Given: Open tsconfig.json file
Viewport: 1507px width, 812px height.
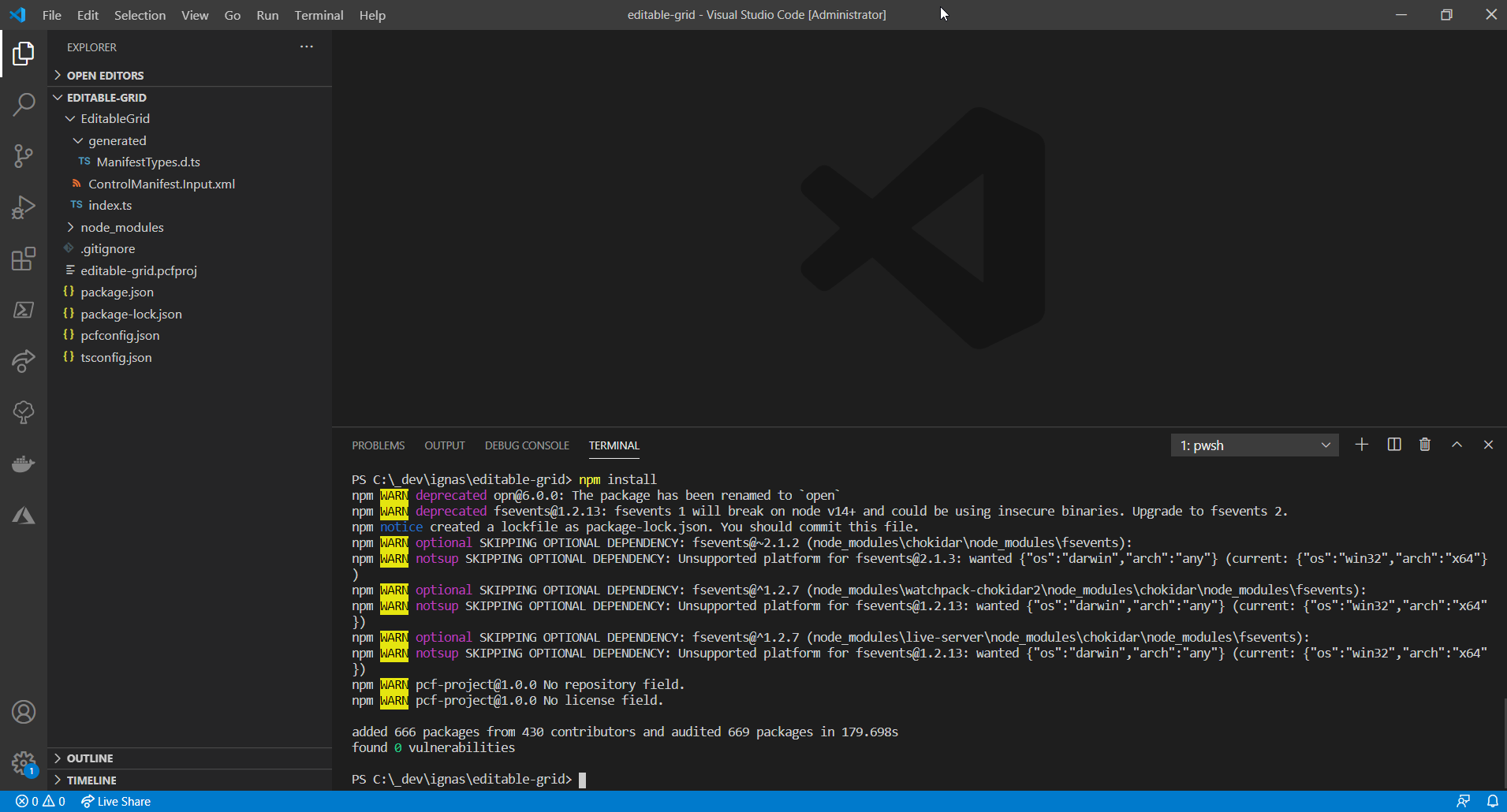Looking at the screenshot, I should tap(189, 357).
